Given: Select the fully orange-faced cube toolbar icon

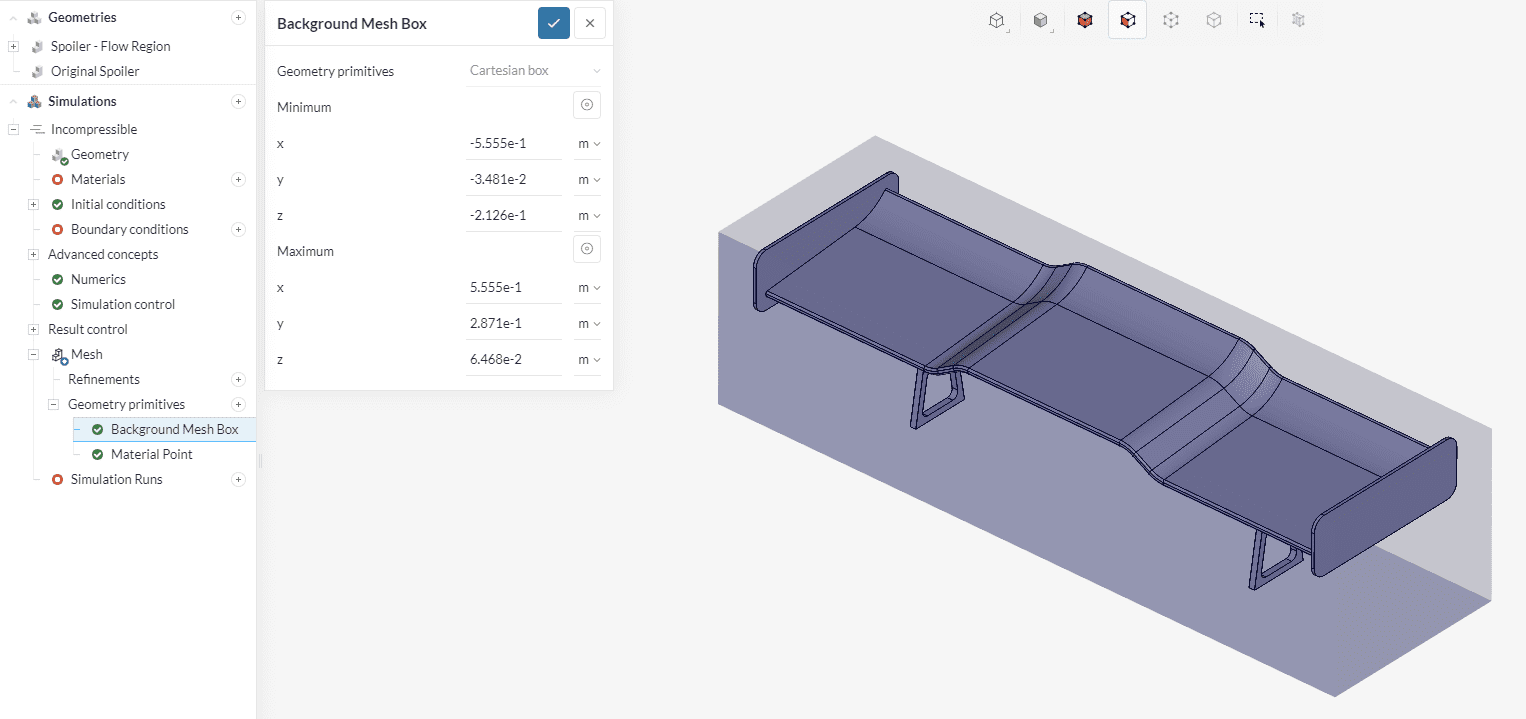Looking at the screenshot, I should point(1085,20).
